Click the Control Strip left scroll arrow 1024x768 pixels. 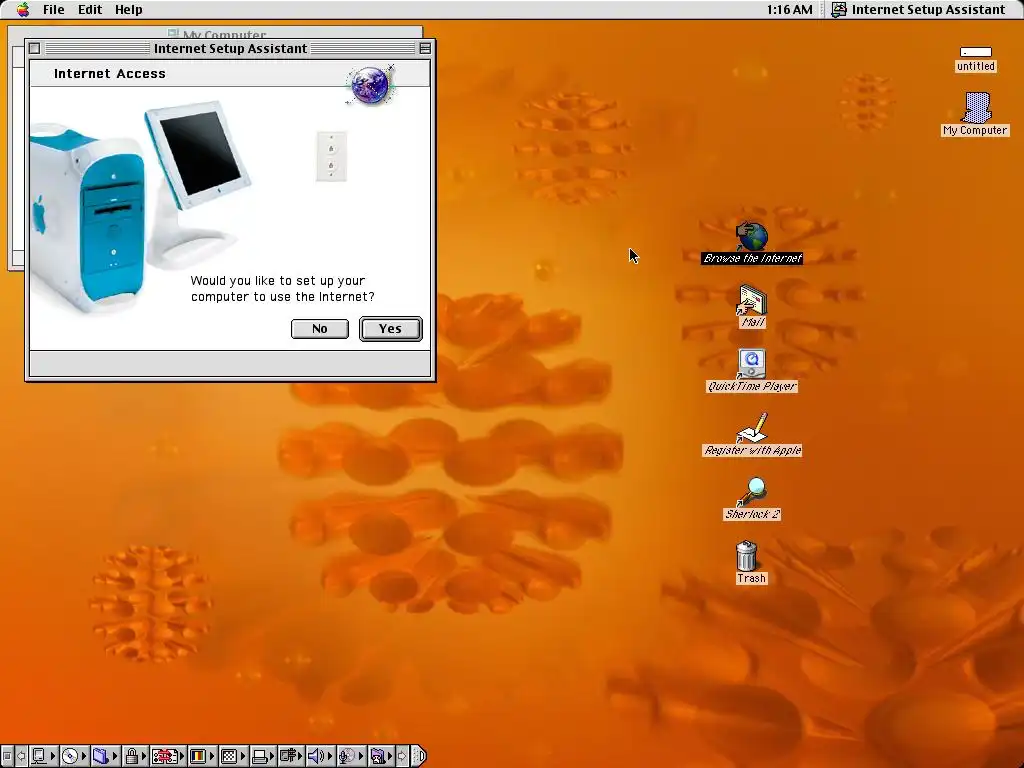coord(21,756)
